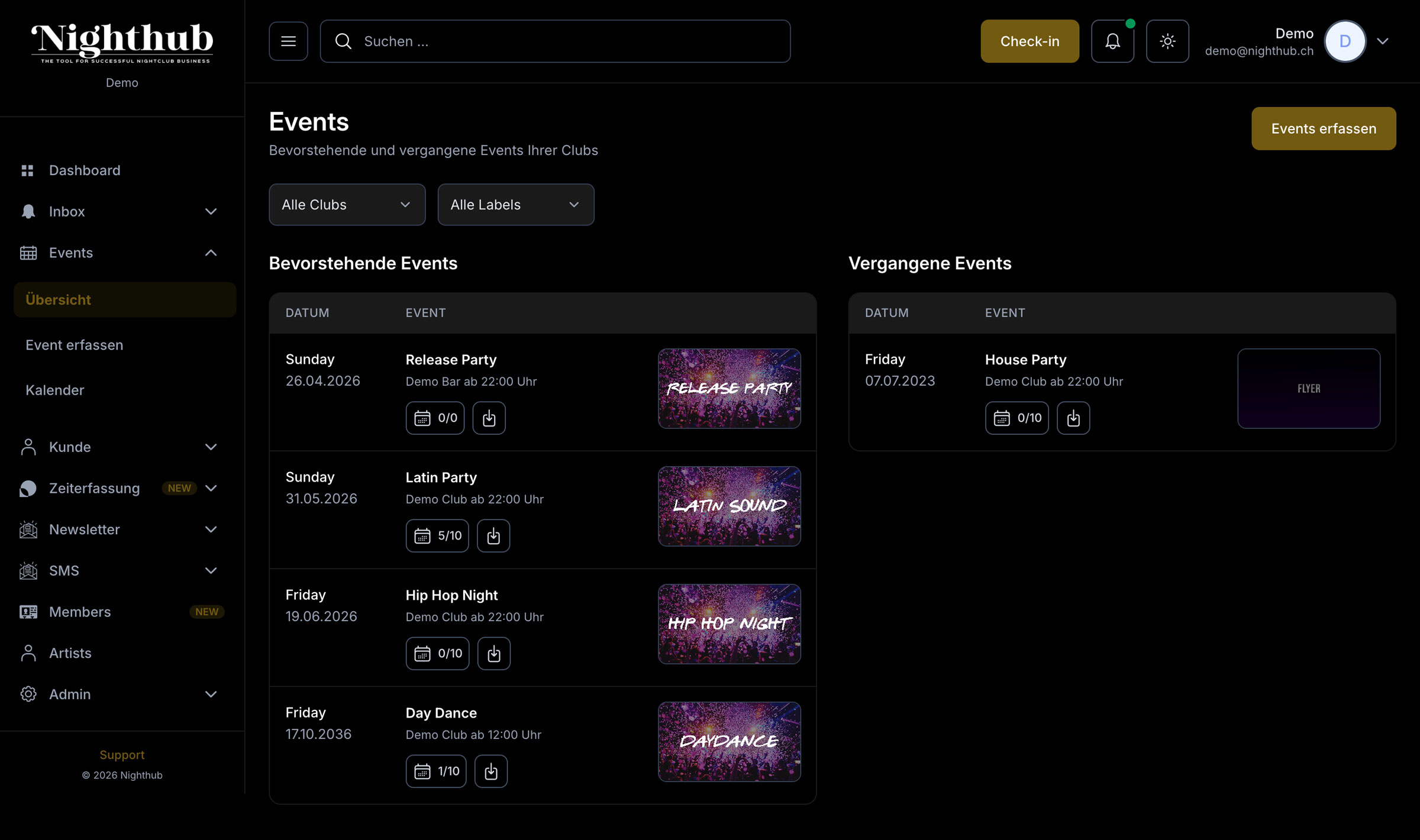Click the Nighthub logo

122,43
